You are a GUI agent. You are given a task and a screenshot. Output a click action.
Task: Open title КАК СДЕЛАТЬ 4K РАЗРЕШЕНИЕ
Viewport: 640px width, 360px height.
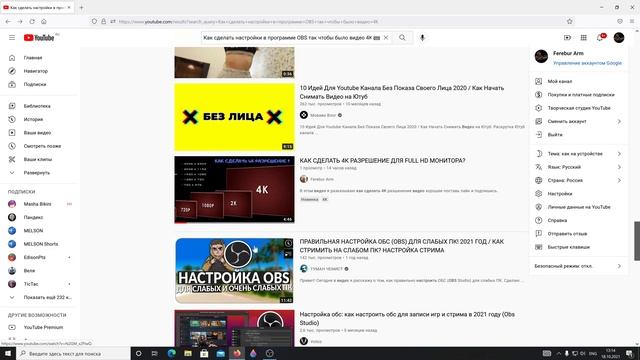[382, 161]
